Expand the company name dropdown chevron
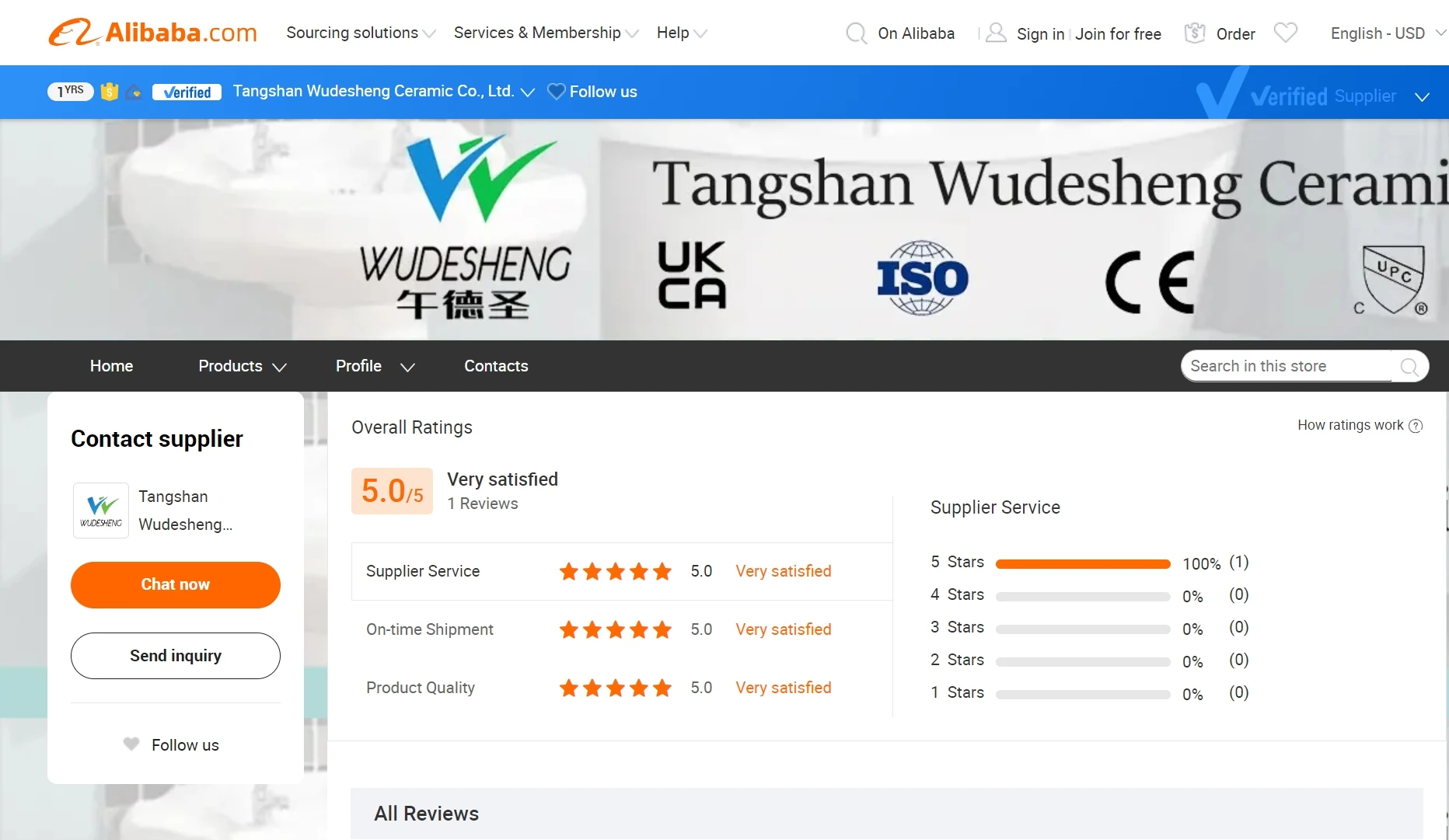The image size is (1449, 840). (x=528, y=92)
